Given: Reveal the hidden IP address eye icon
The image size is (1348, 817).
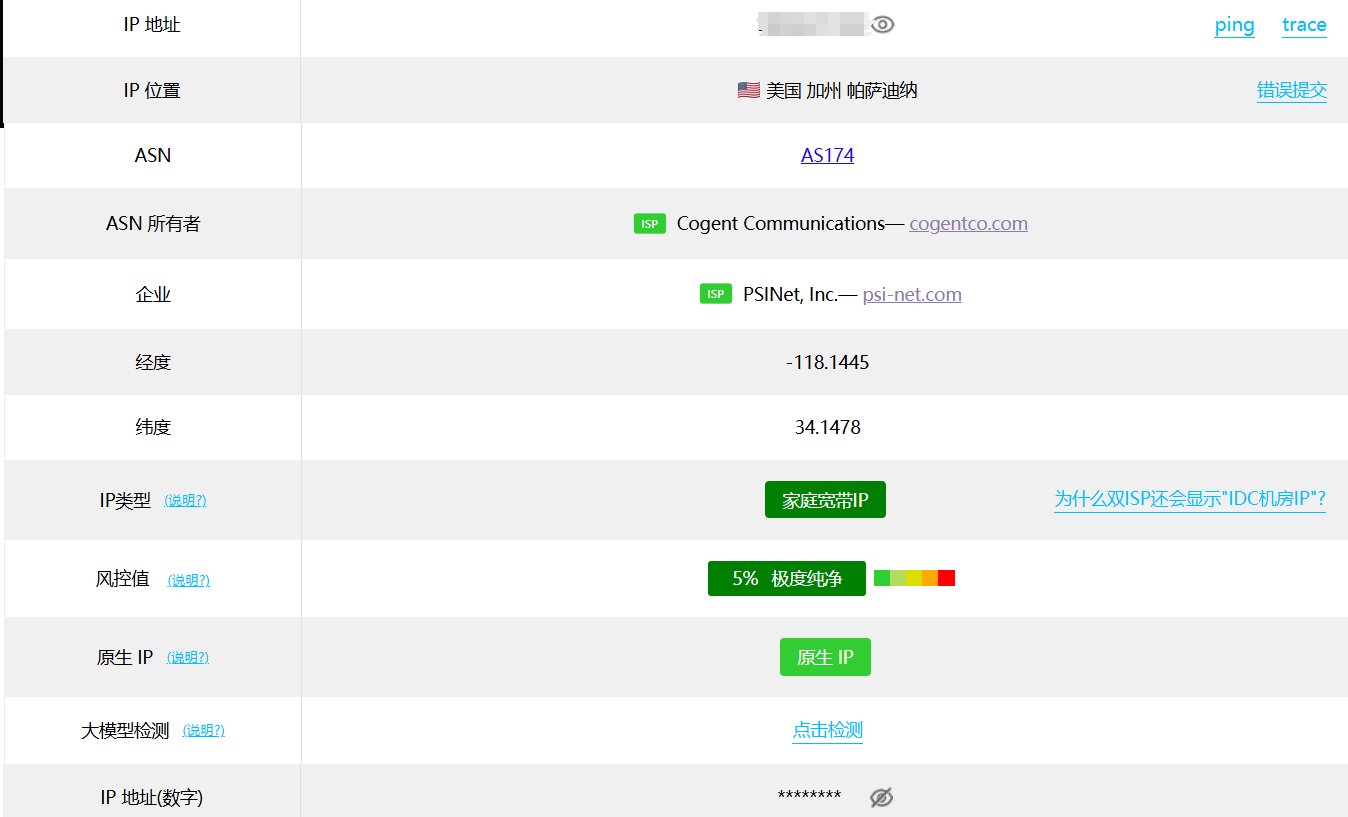Looking at the screenshot, I should coord(882,25).
